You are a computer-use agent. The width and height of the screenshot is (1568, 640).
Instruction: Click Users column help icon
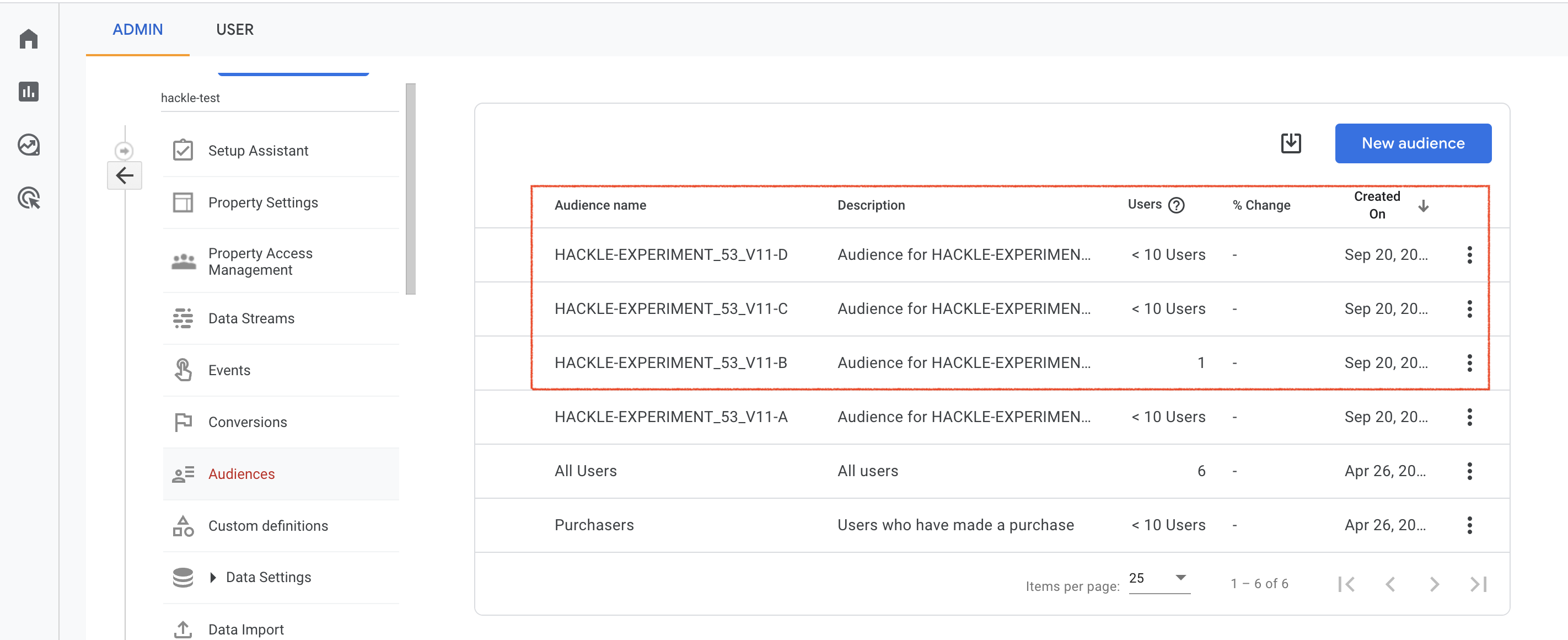click(1177, 205)
